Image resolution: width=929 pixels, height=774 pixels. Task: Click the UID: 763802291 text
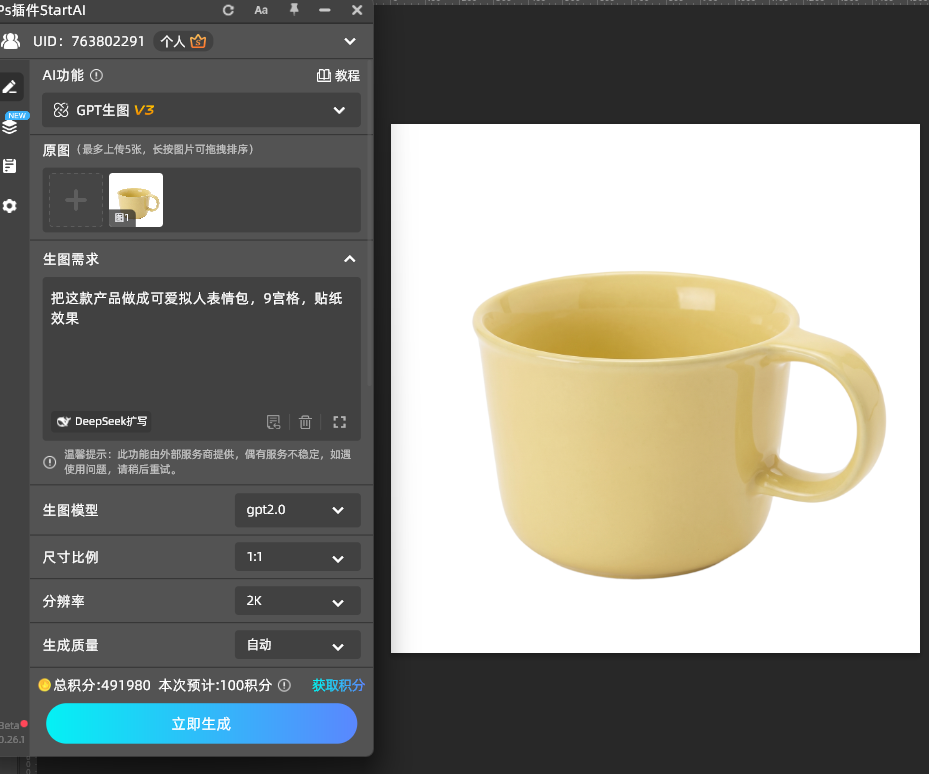89,41
